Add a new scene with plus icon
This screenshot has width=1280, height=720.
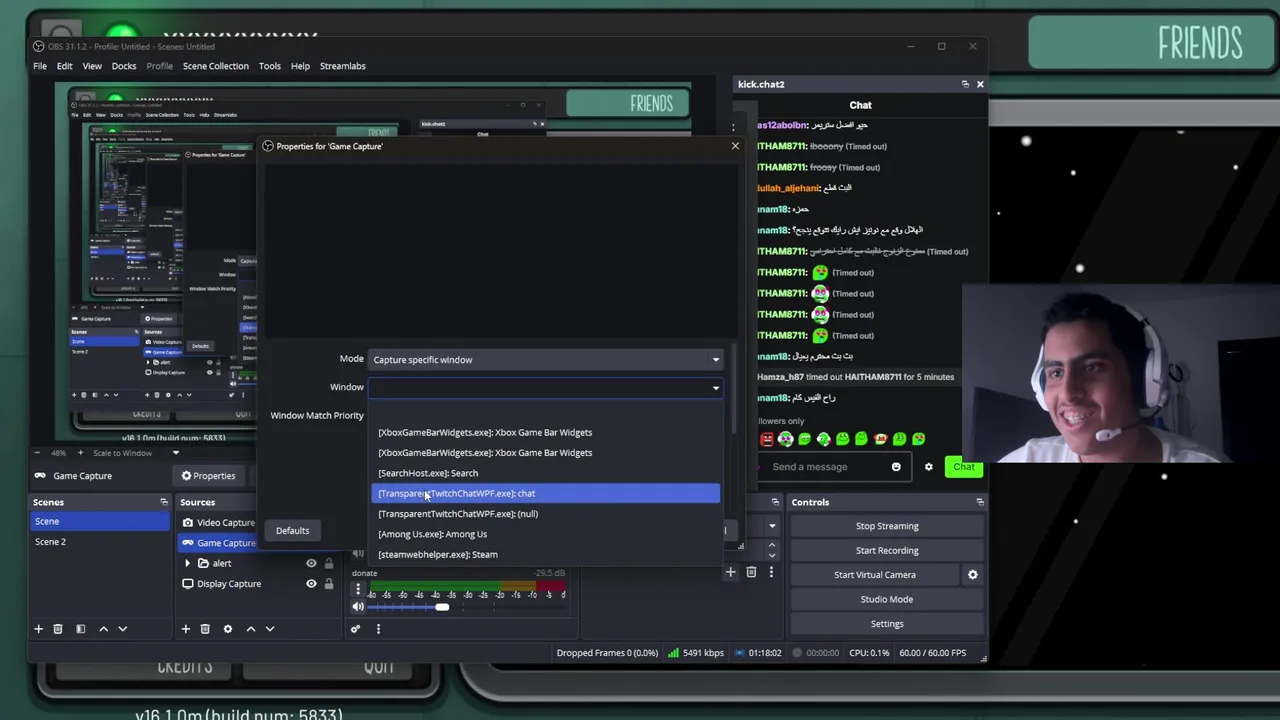click(x=39, y=629)
